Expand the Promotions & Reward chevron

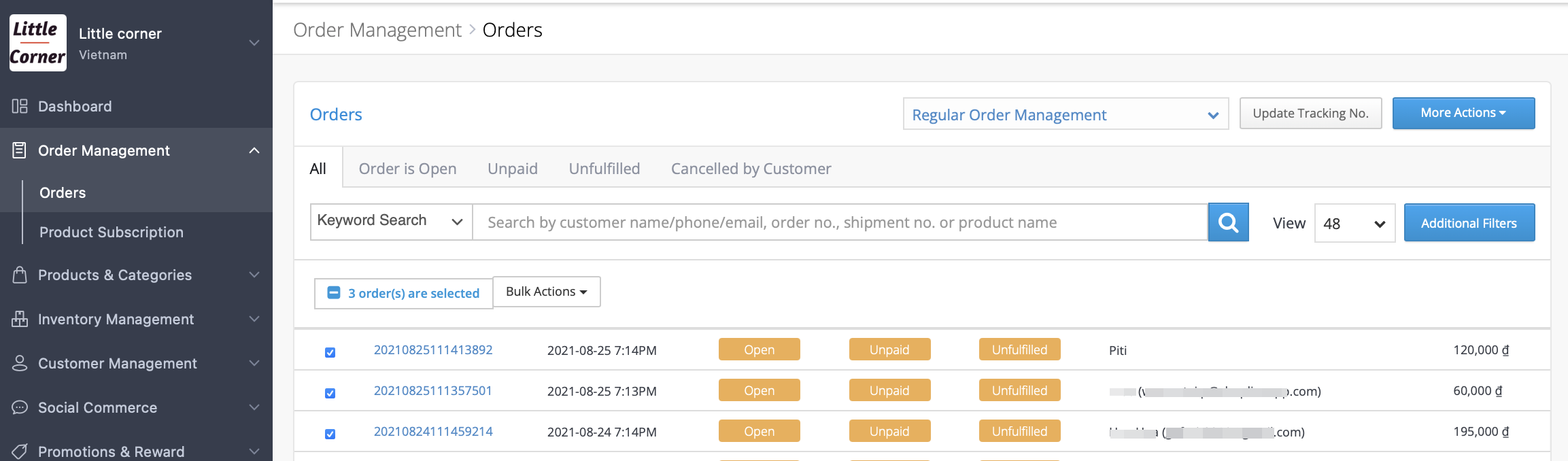pyautogui.click(x=254, y=451)
